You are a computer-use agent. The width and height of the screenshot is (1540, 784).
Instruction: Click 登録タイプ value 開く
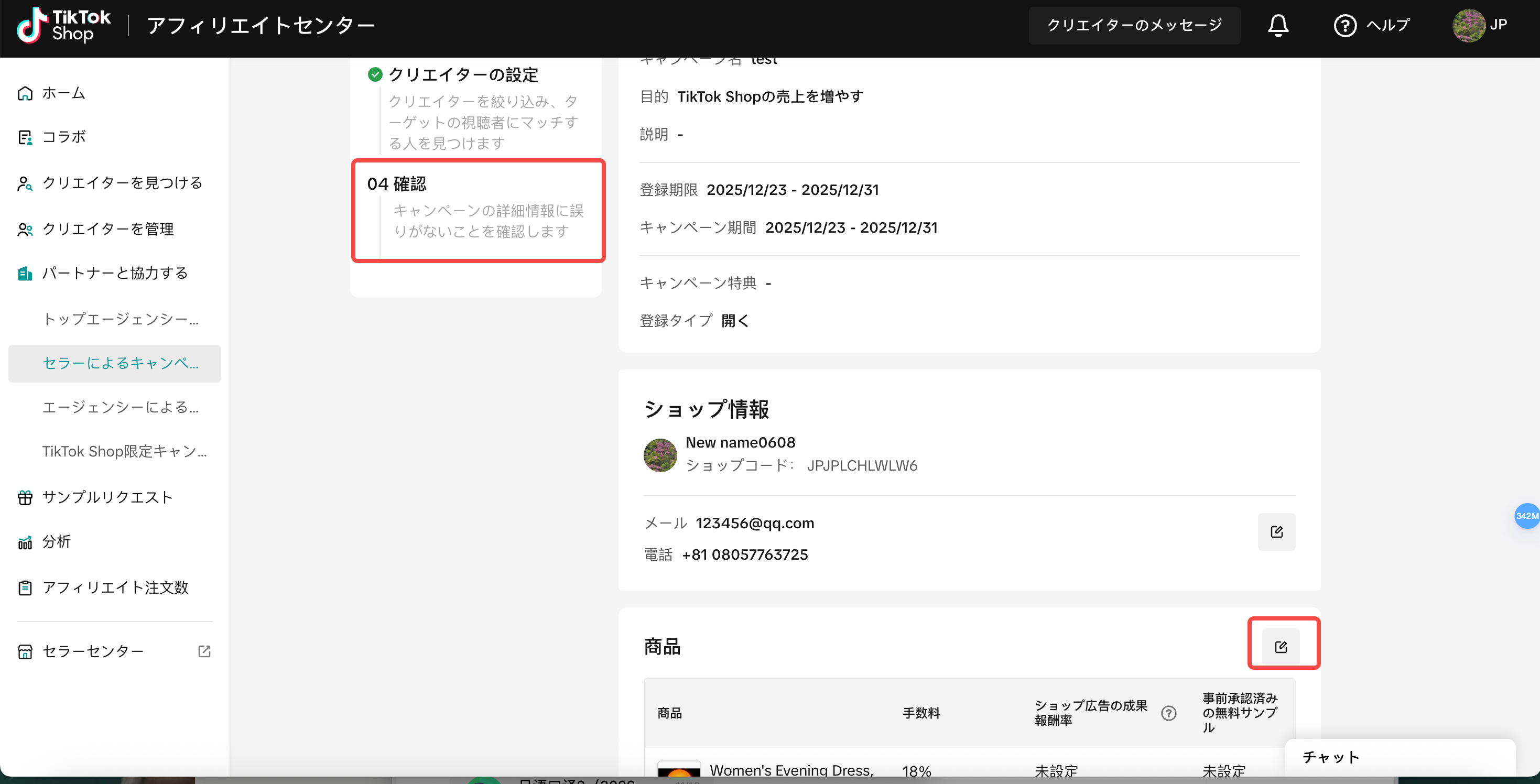point(735,321)
